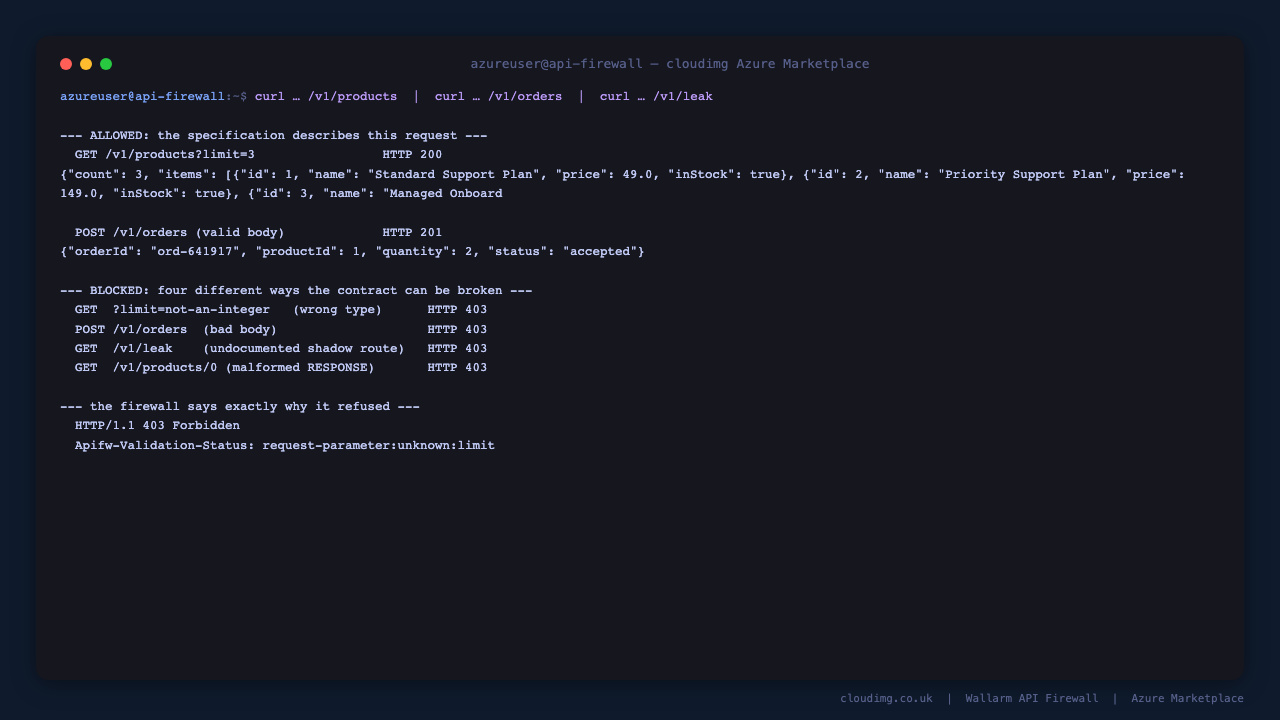Click the yellow minimize window button
The height and width of the screenshot is (720, 1280).
click(x=86, y=64)
